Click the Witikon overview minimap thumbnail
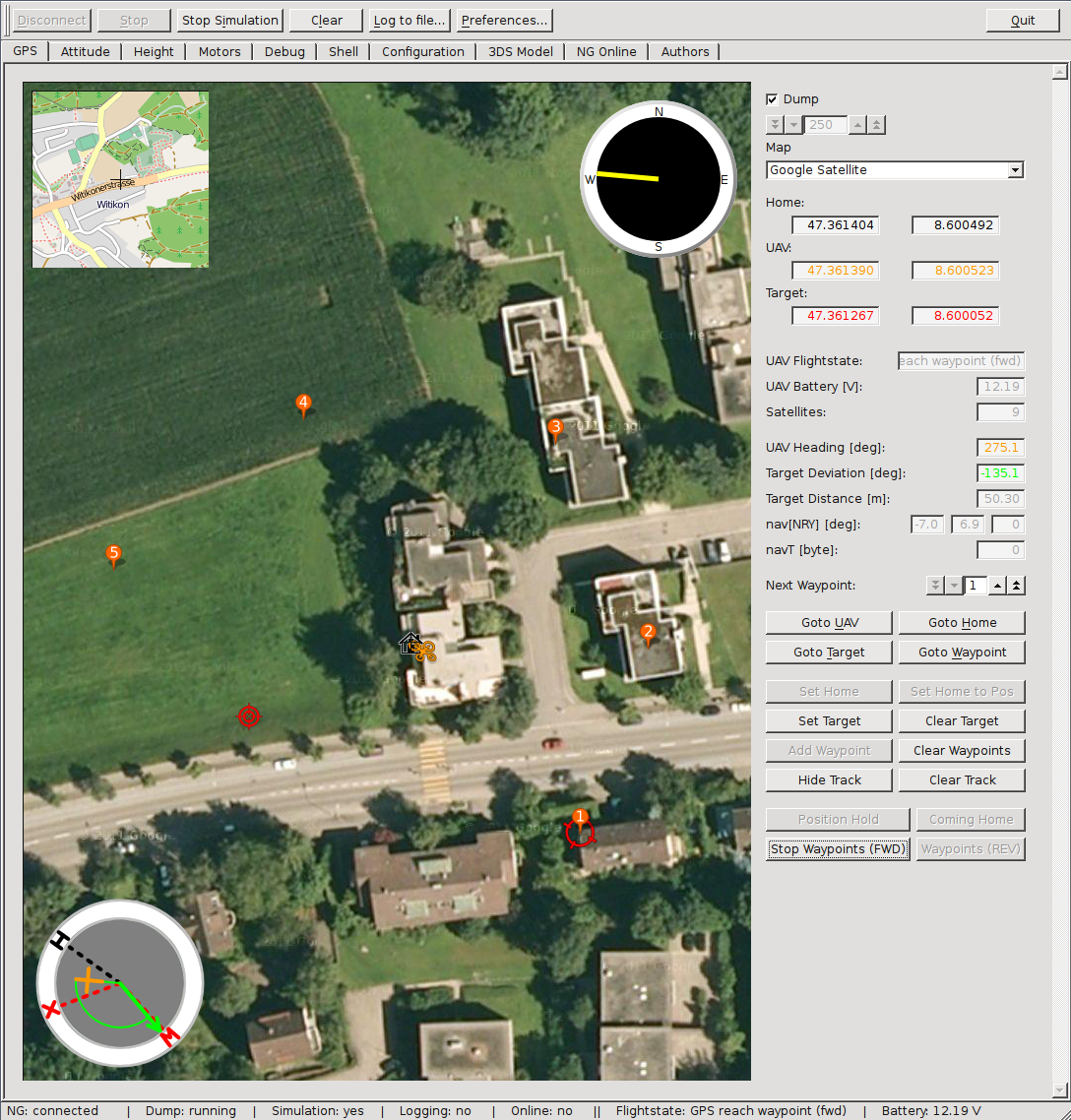Viewport: 1071px width, 1120px height. coord(120,179)
